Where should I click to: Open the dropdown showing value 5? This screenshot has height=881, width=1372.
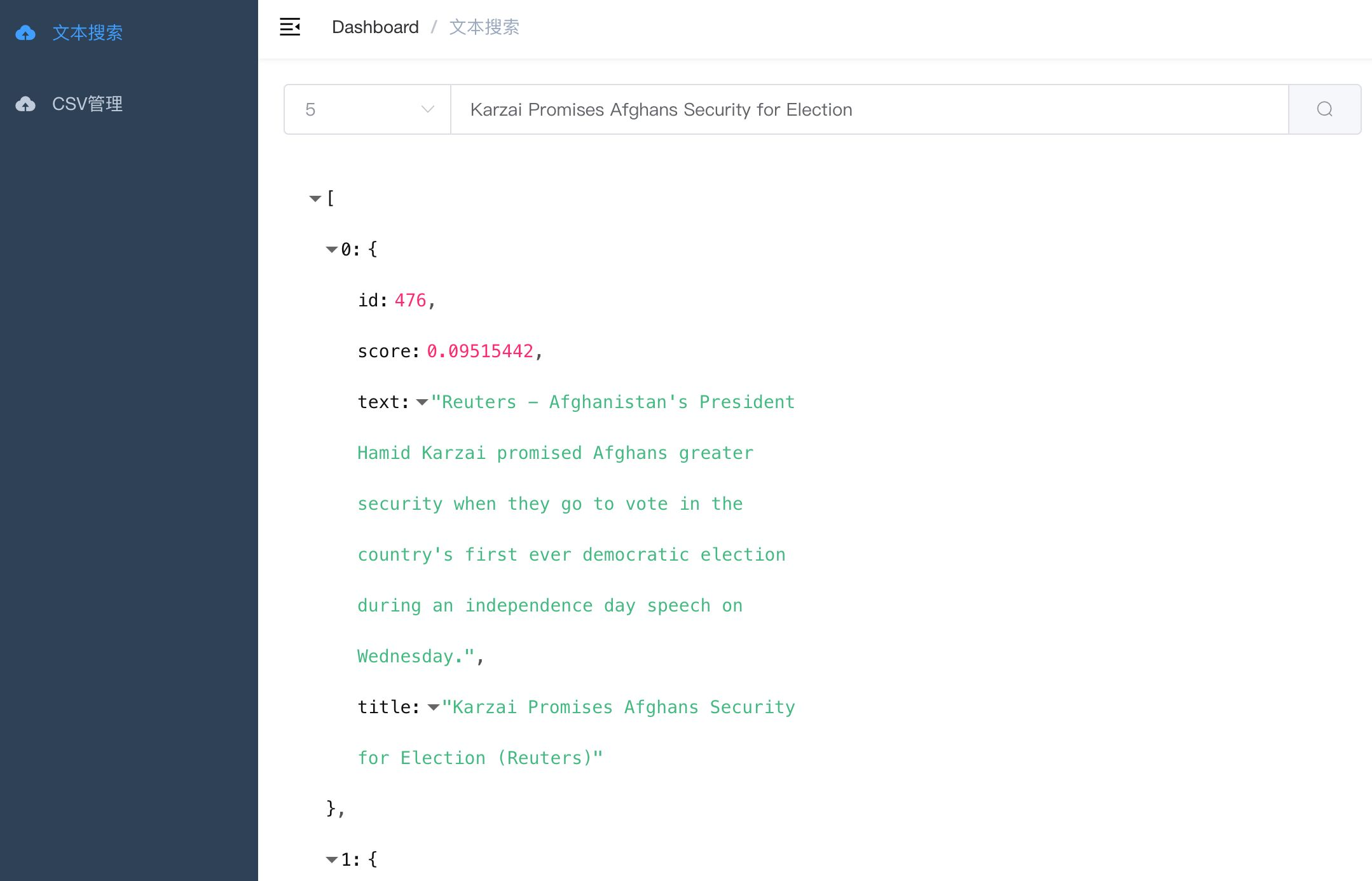click(356, 109)
